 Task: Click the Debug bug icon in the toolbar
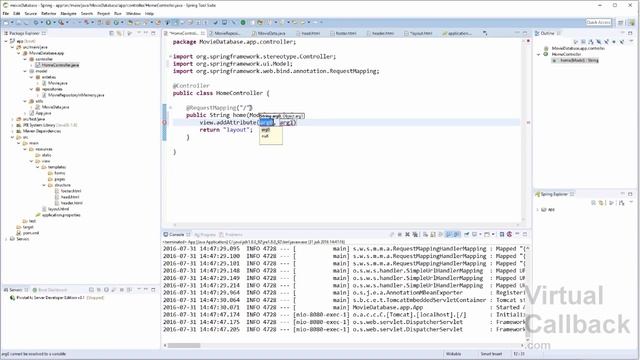[x=36, y=22]
